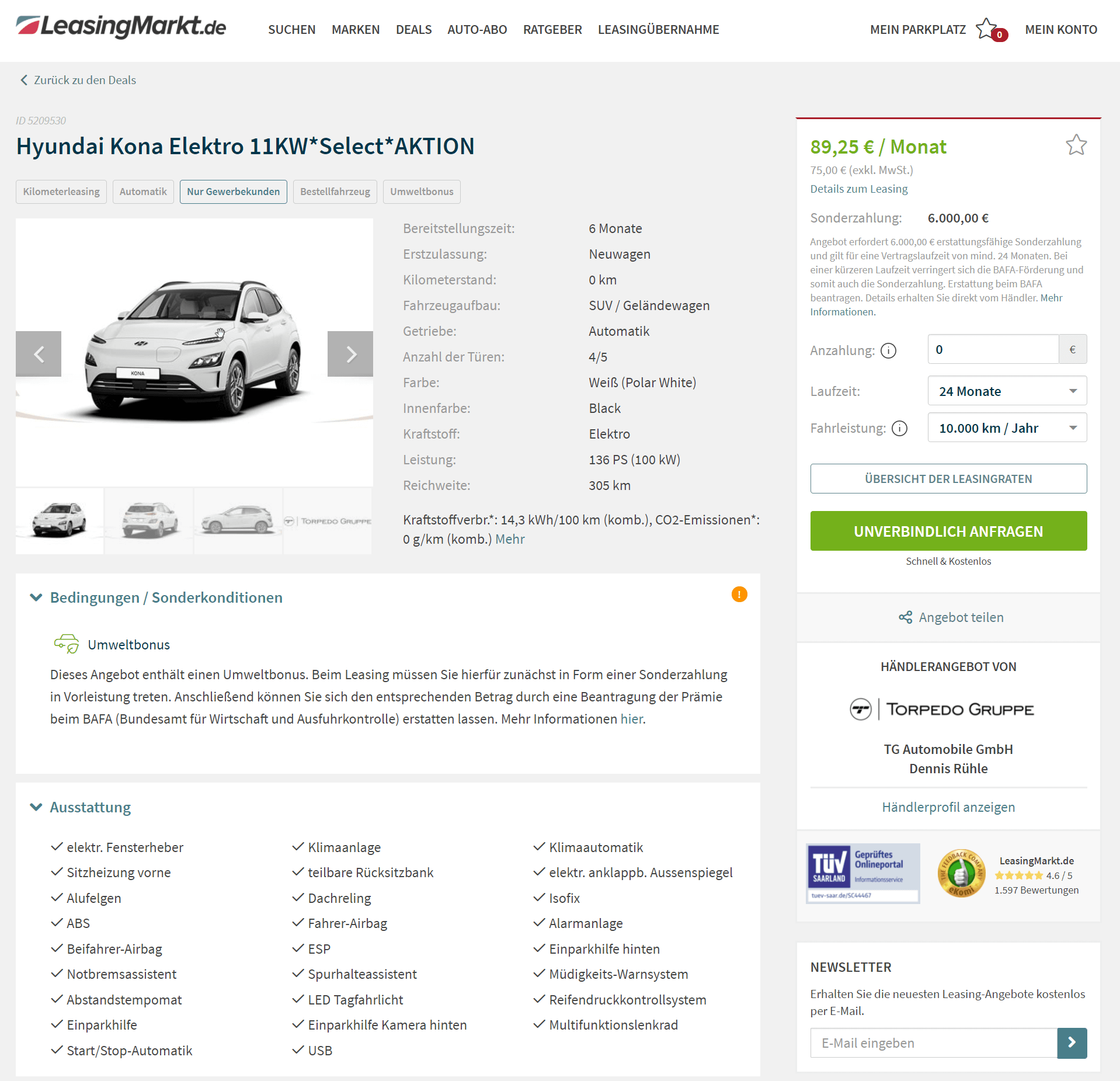1120x1081 pixels.
Task: Open the DEALS menu item
Action: tap(413, 29)
